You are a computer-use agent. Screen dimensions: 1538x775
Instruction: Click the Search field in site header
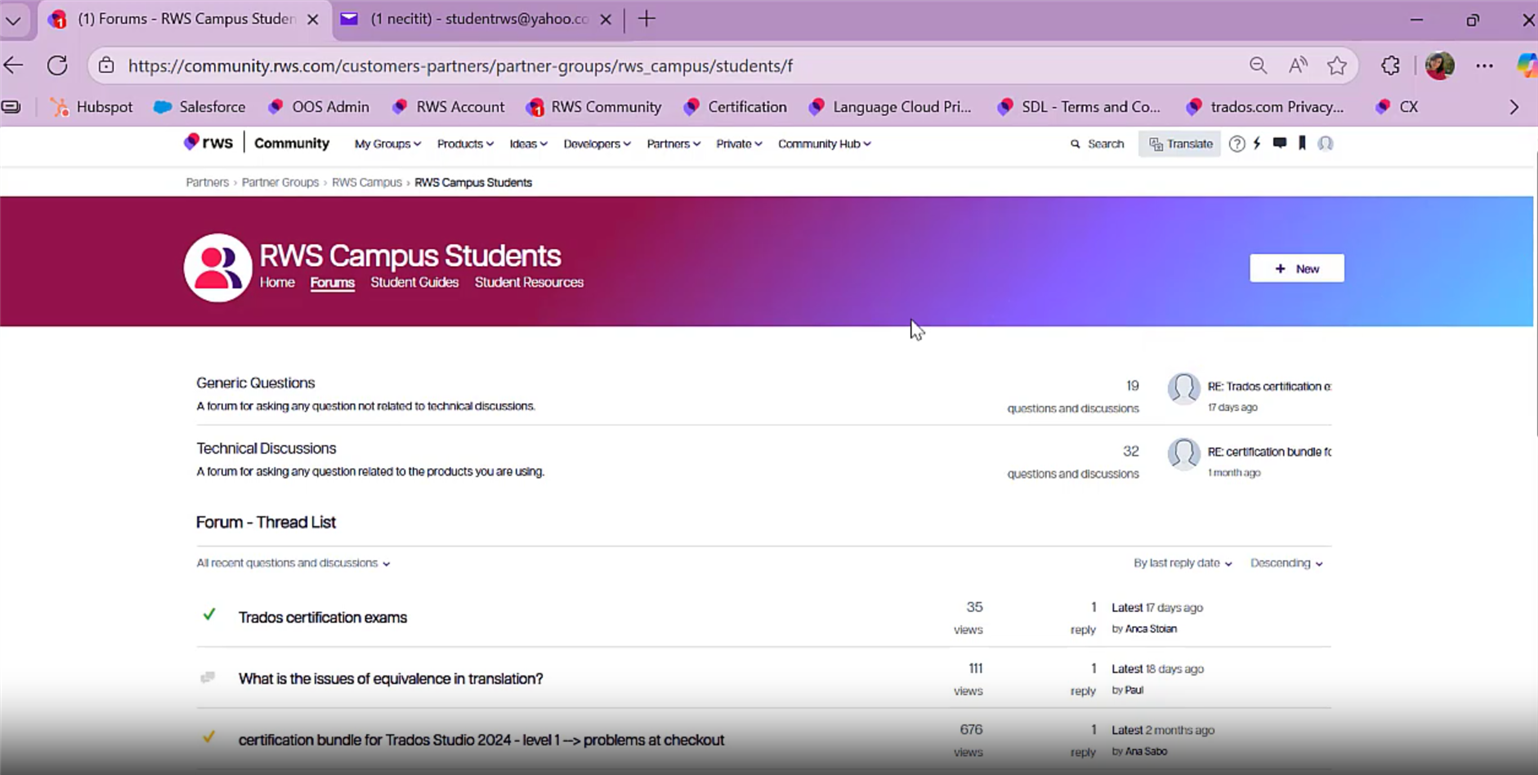[1098, 144]
